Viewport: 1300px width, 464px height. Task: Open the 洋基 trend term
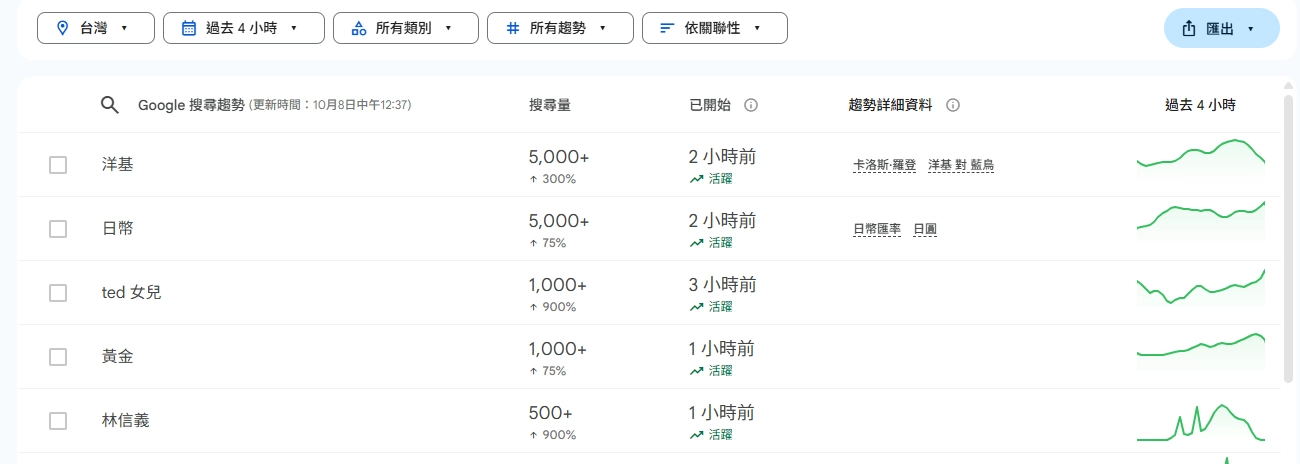click(118, 165)
